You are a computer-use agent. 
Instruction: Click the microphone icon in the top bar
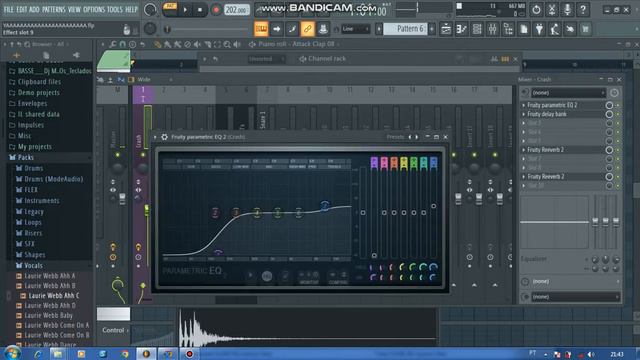tap(567, 9)
